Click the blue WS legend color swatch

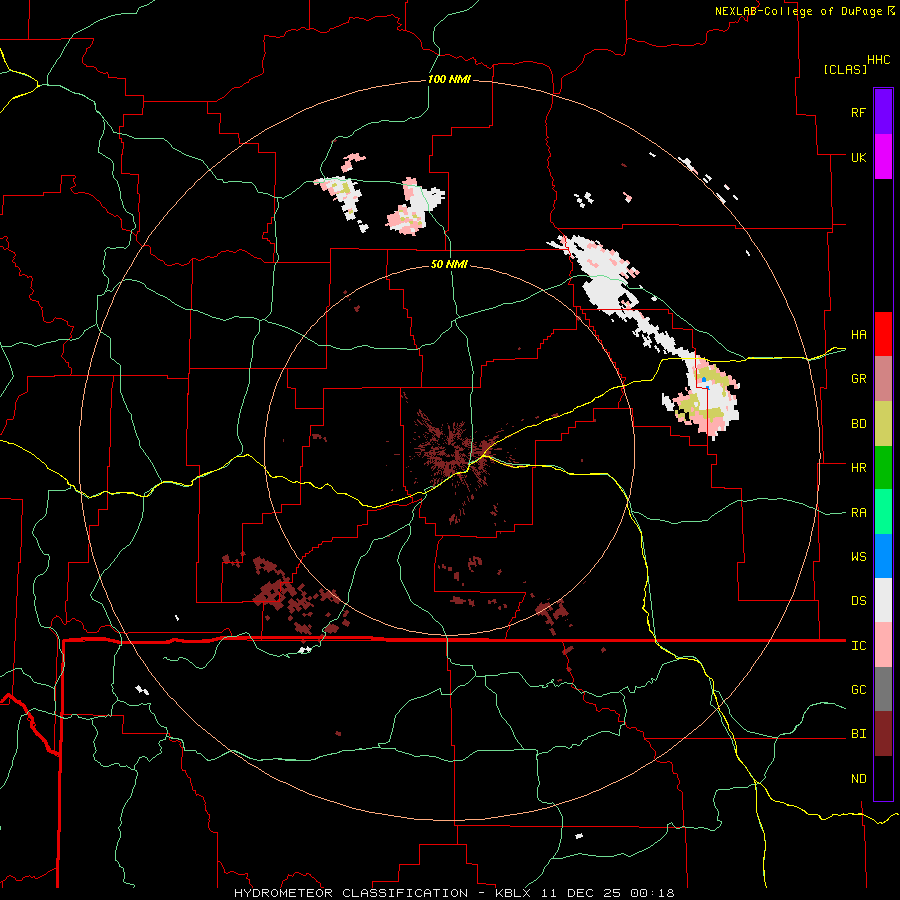pos(883,556)
